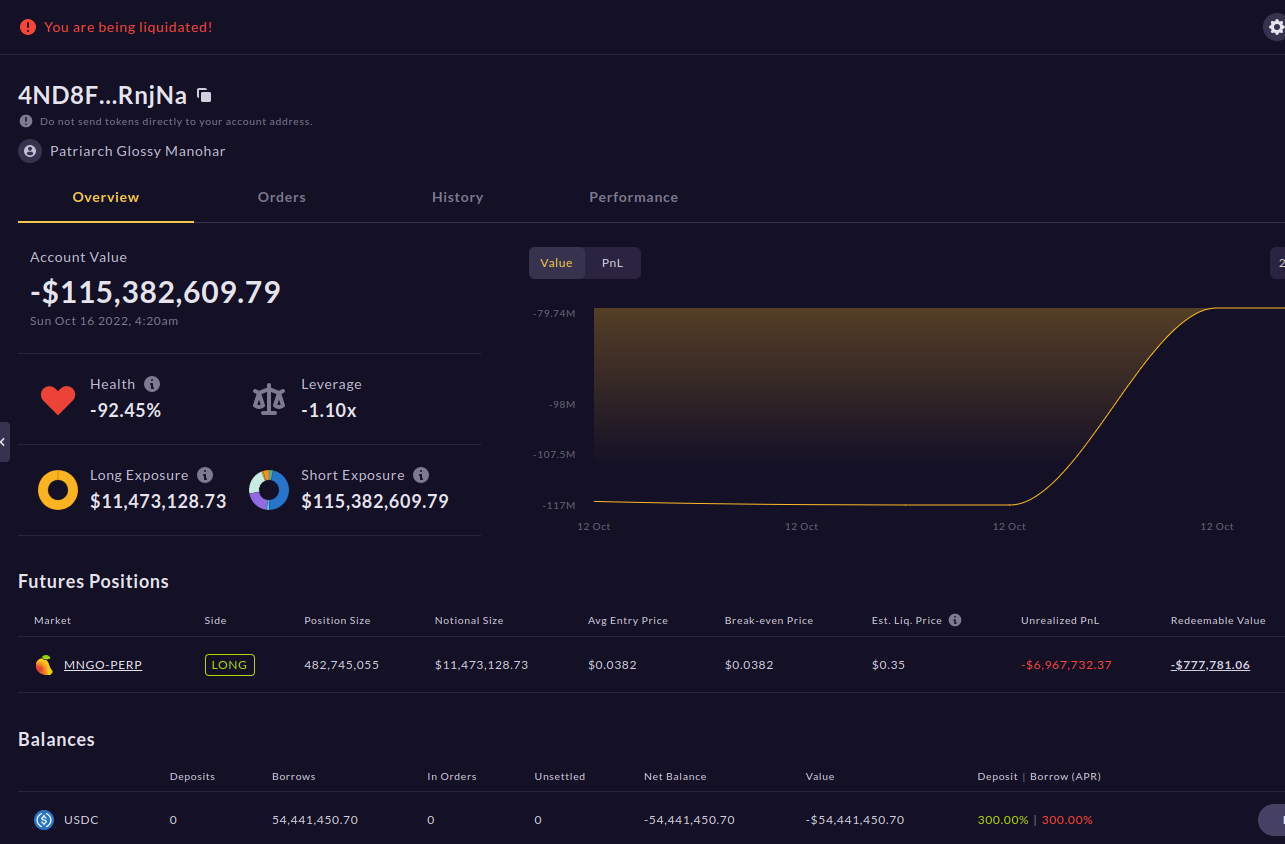Open the History tab
Screen dimensions: 1285x844
coord(458,197)
